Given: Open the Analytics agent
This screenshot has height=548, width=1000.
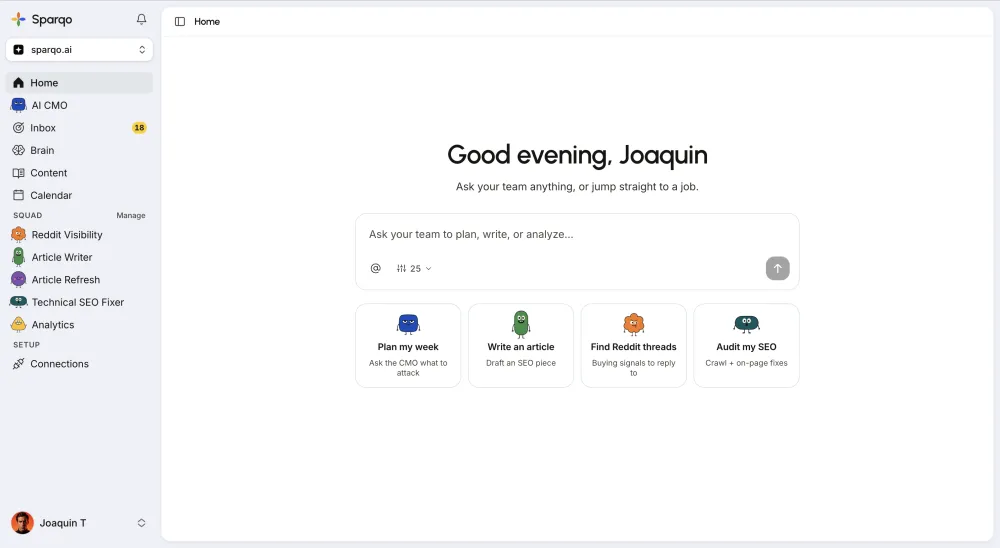Looking at the screenshot, I should [x=79, y=325].
